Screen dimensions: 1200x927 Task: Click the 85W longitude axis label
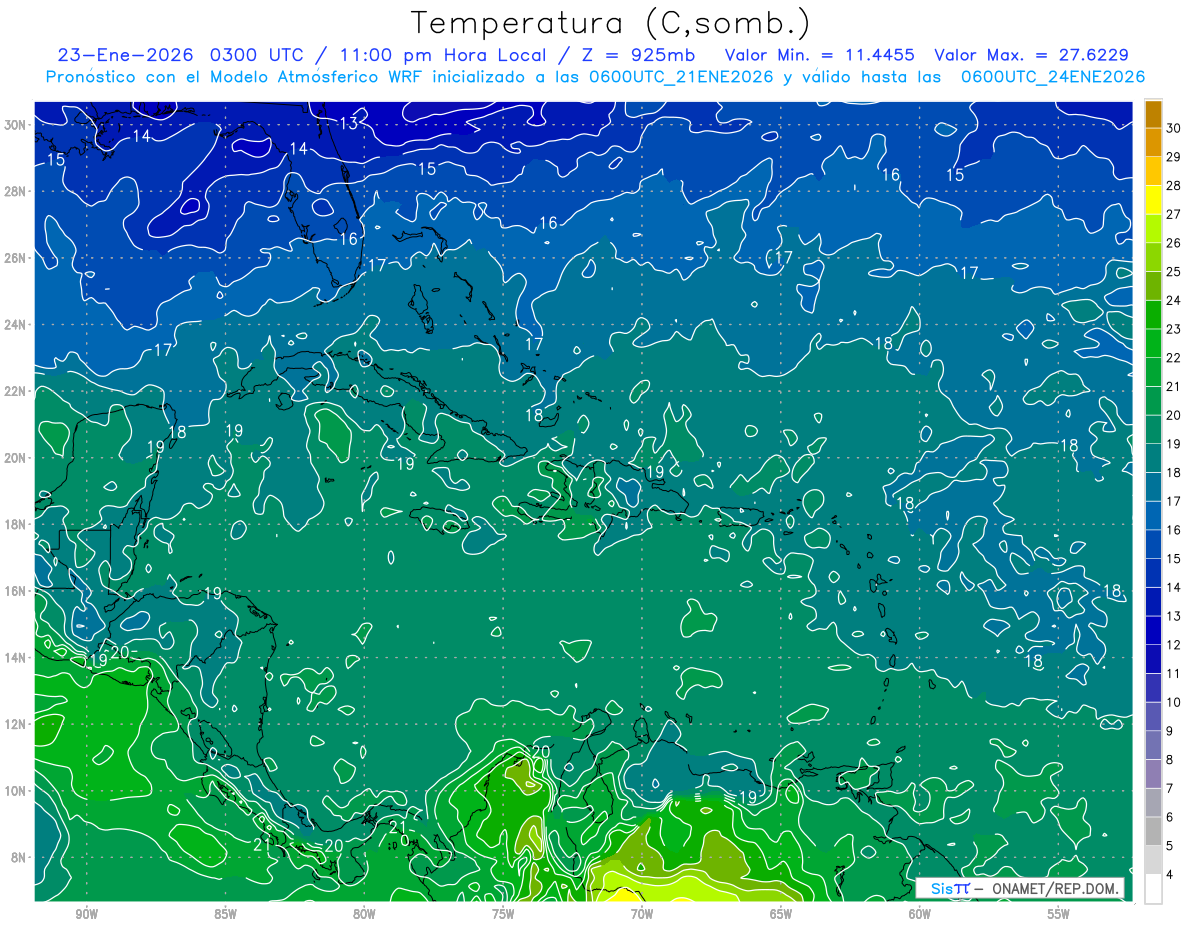pos(225,914)
